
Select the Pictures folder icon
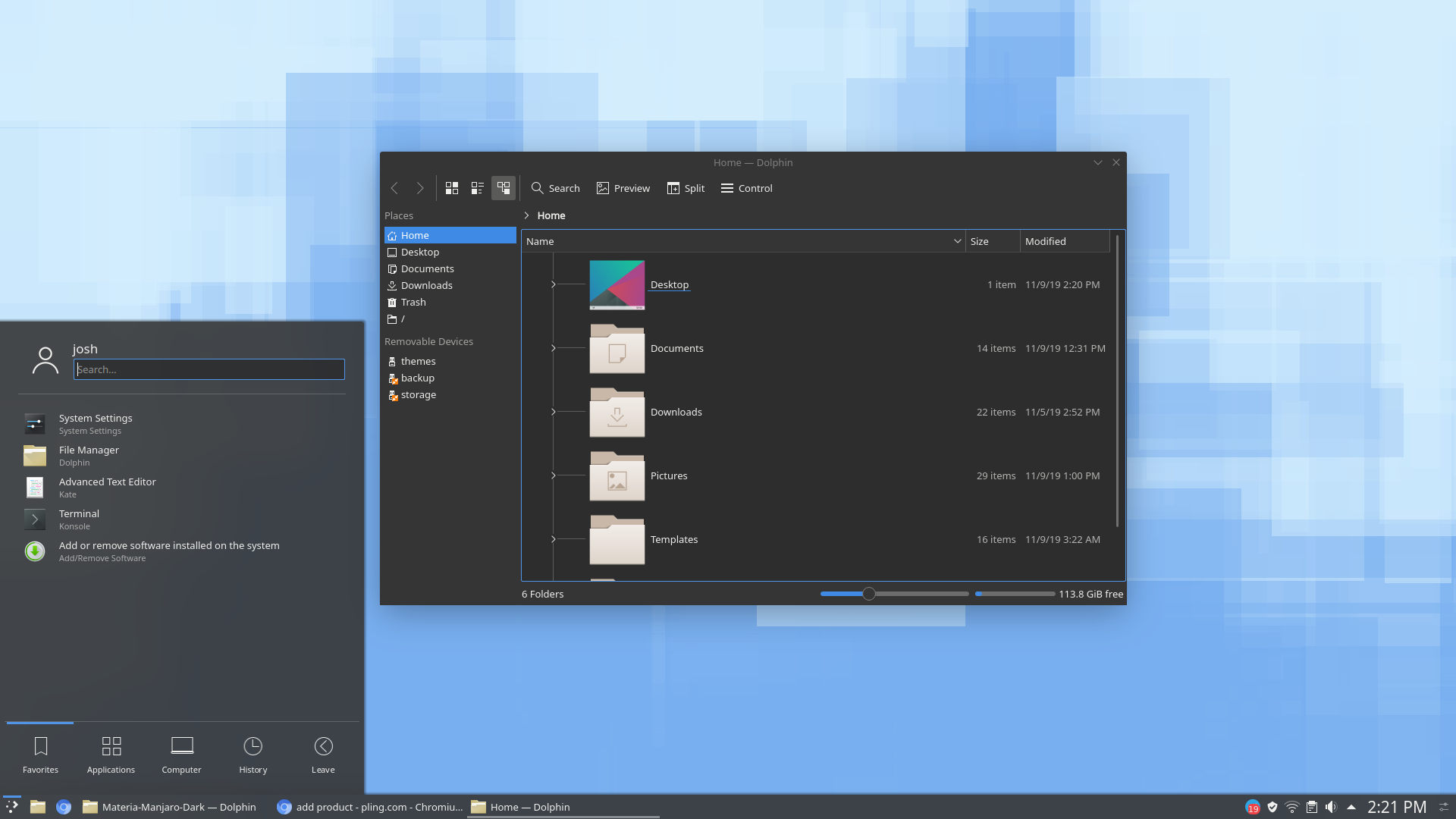click(617, 476)
